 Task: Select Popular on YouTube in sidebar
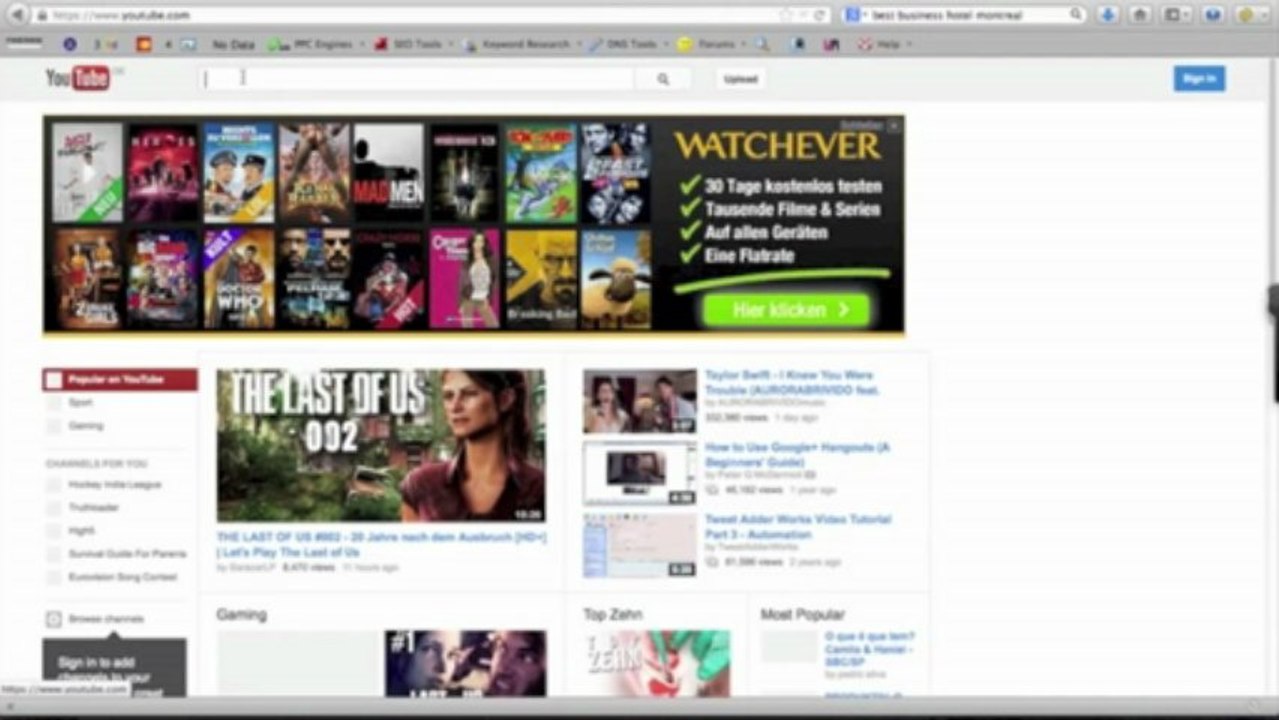[x=120, y=380]
